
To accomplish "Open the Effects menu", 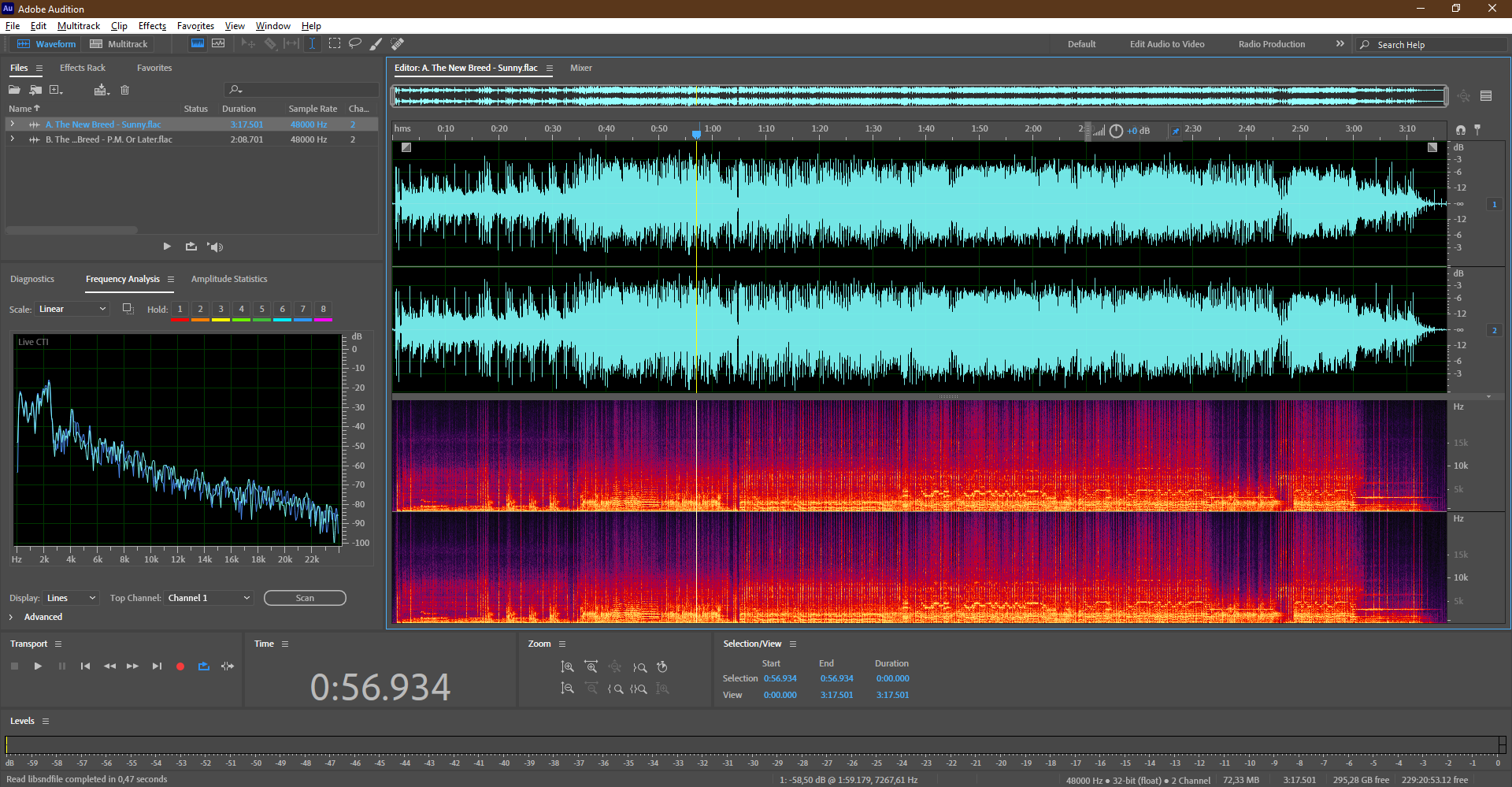I will click(152, 26).
